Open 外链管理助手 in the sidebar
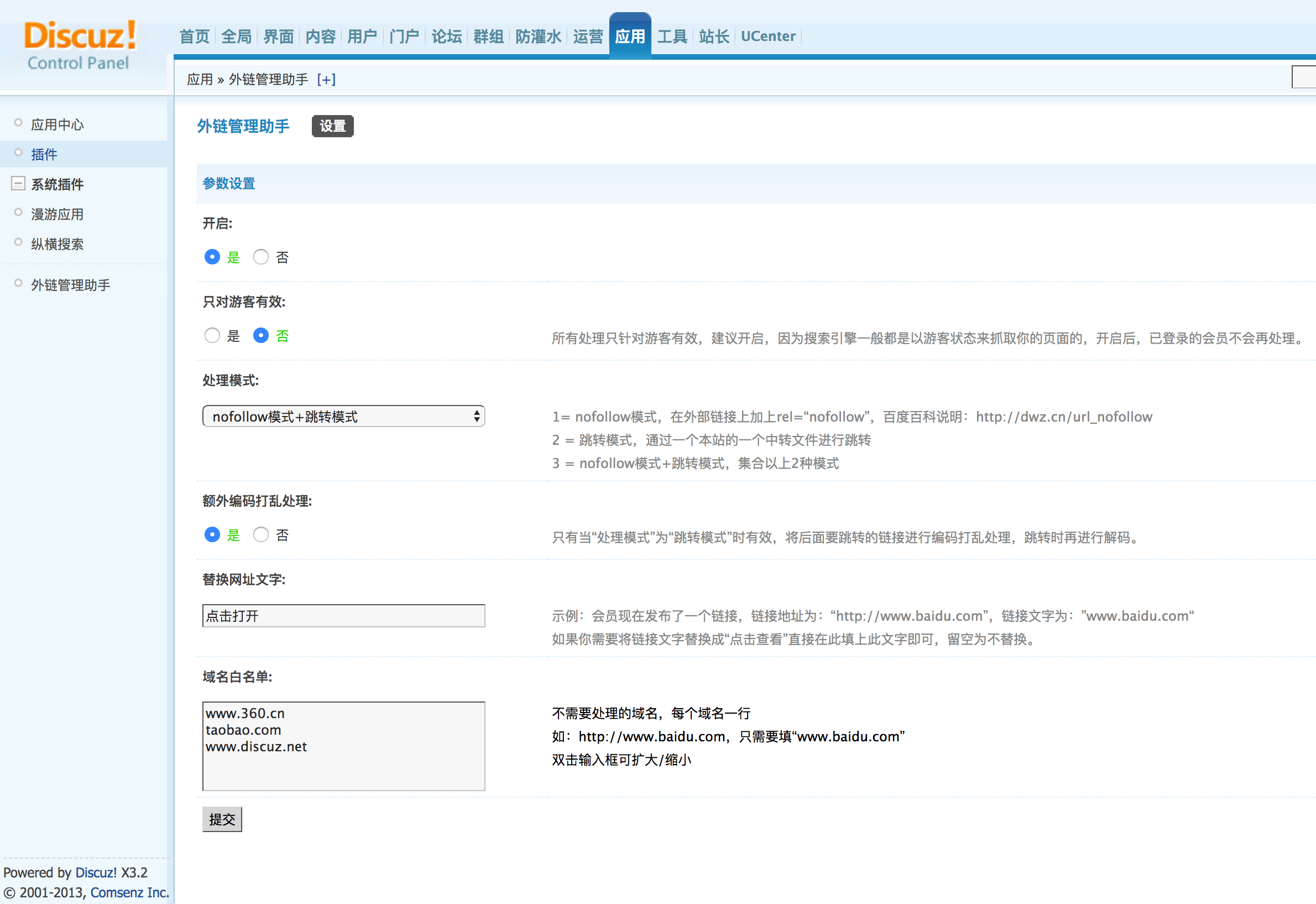 coord(71,285)
